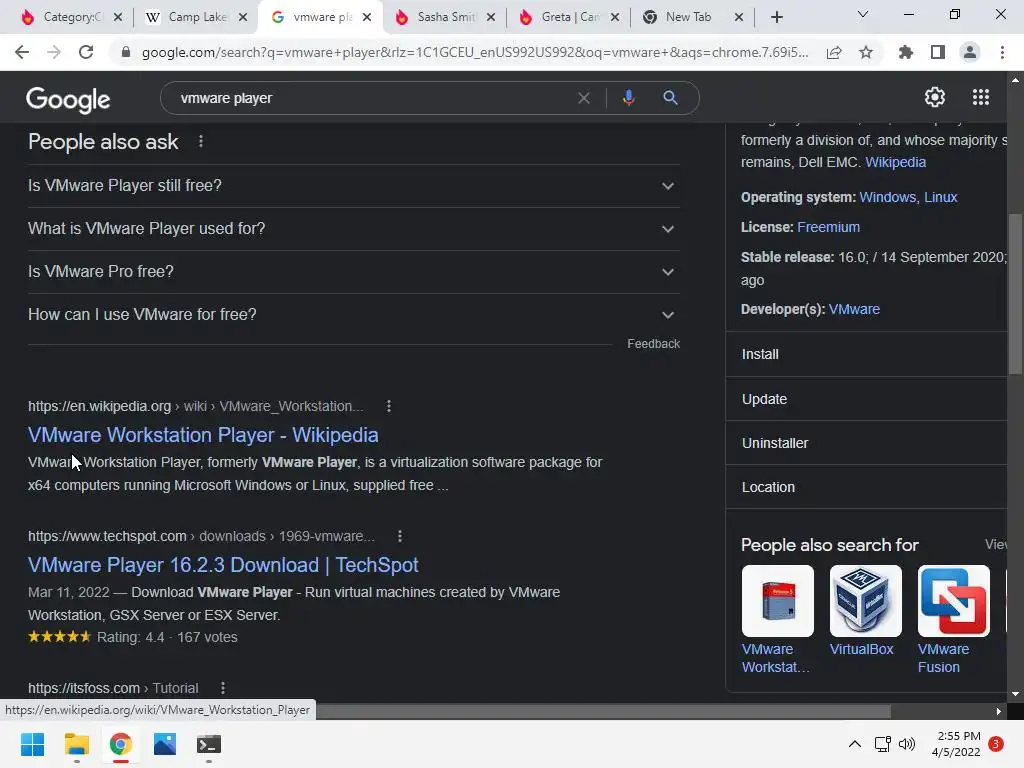
Task: Open the VMware Workstation thumbnail
Action: 777,601
